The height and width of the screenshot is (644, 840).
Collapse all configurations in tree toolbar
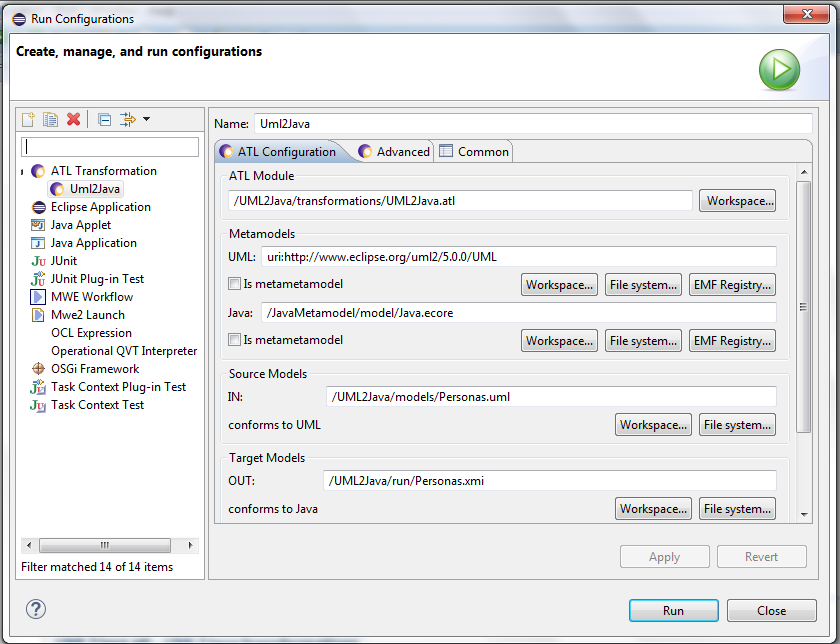[104, 119]
